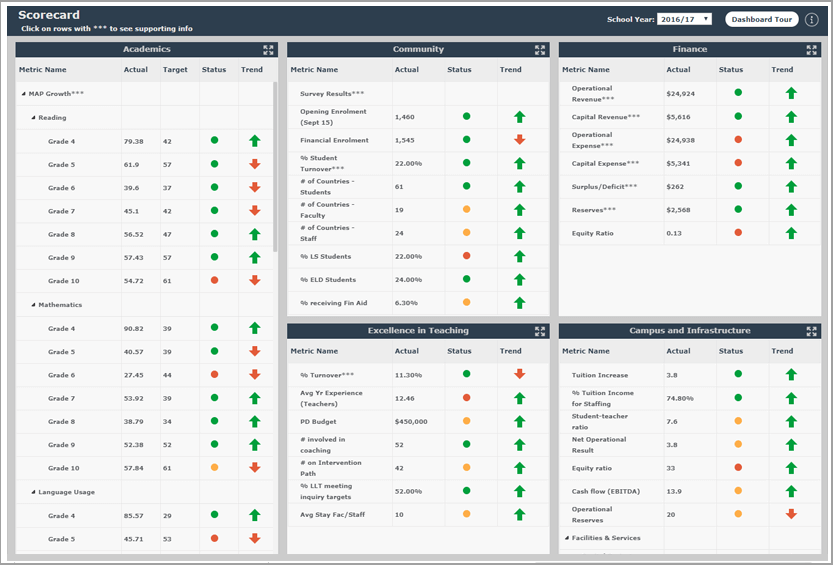Image resolution: width=833 pixels, height=565 pixels.
Task: Click the Excellence in Teaching Trend header
Action: pos(511,351)
